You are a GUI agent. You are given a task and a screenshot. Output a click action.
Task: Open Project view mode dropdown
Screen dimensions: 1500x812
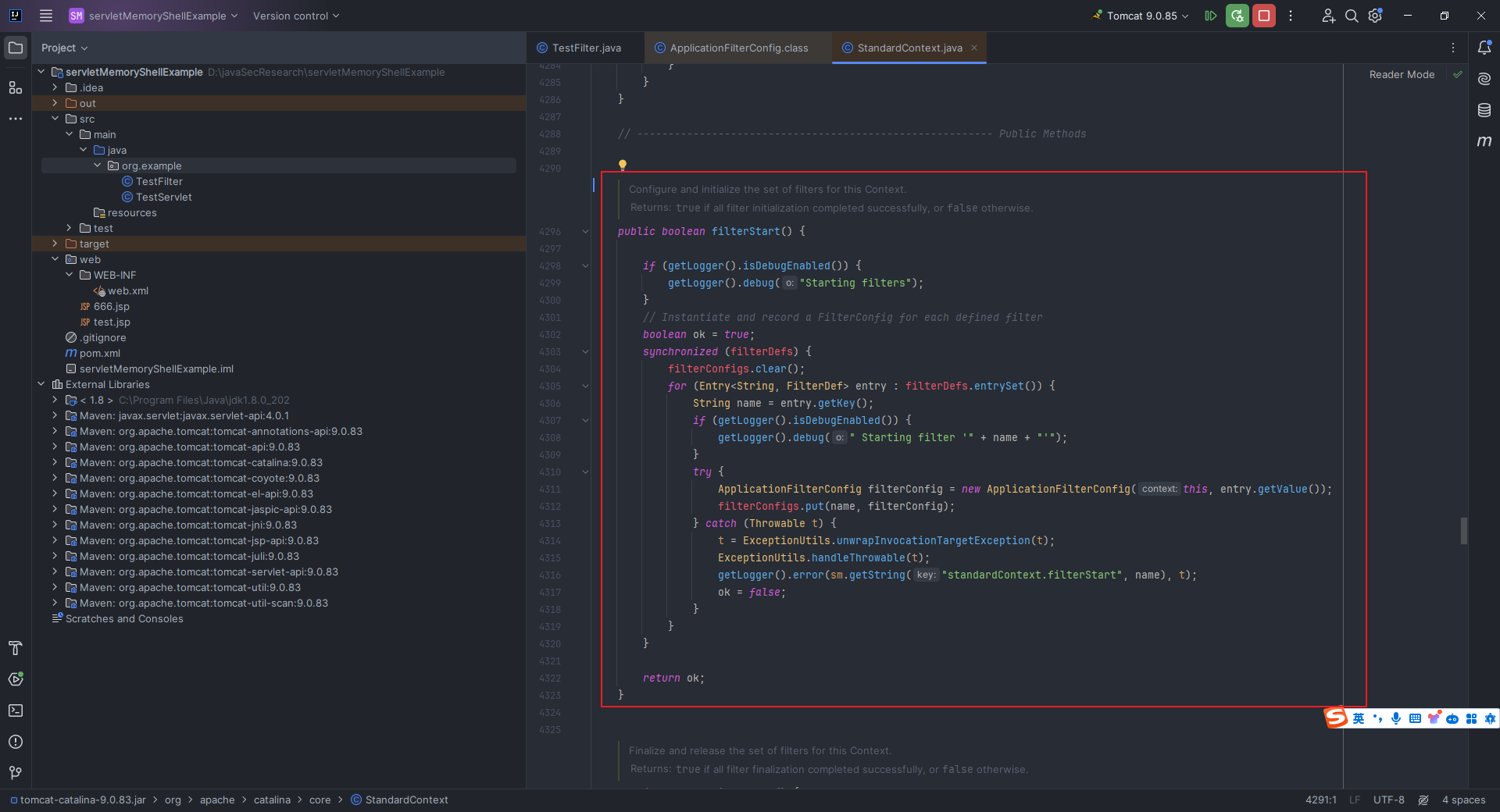[64, 48]
